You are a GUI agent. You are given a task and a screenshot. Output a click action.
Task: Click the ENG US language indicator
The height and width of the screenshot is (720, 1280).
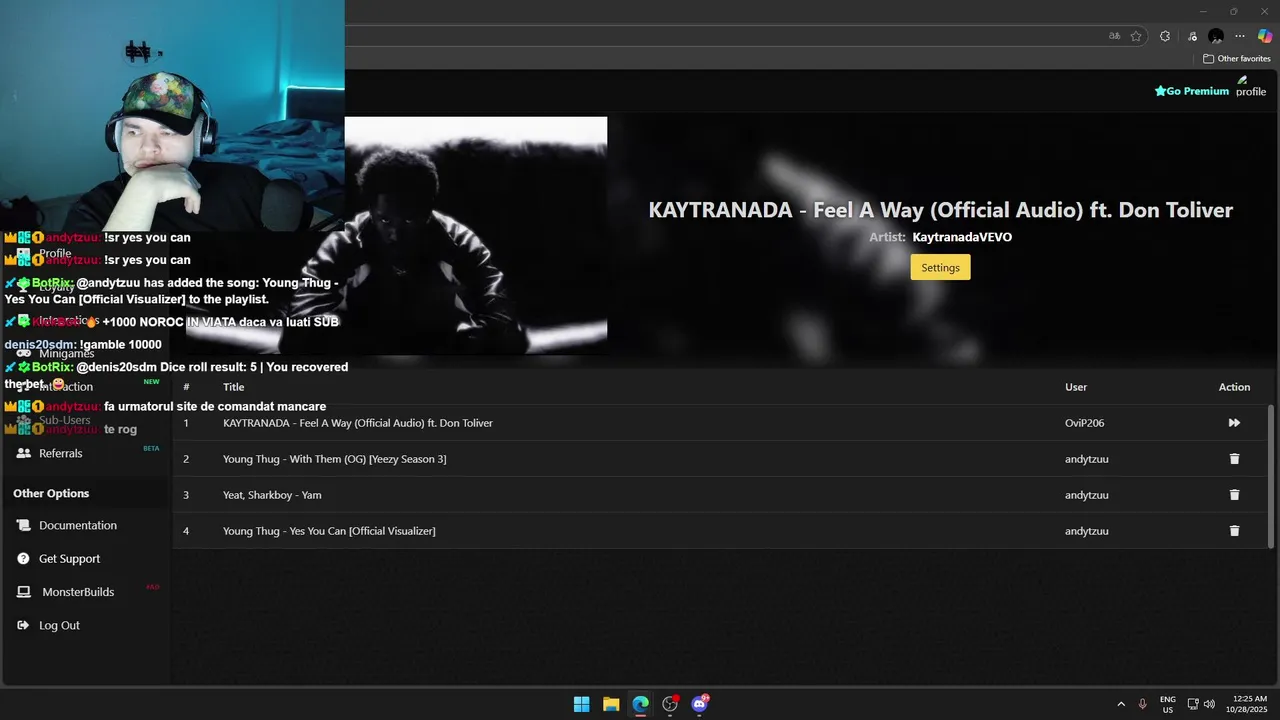(x=1168, y=704)
